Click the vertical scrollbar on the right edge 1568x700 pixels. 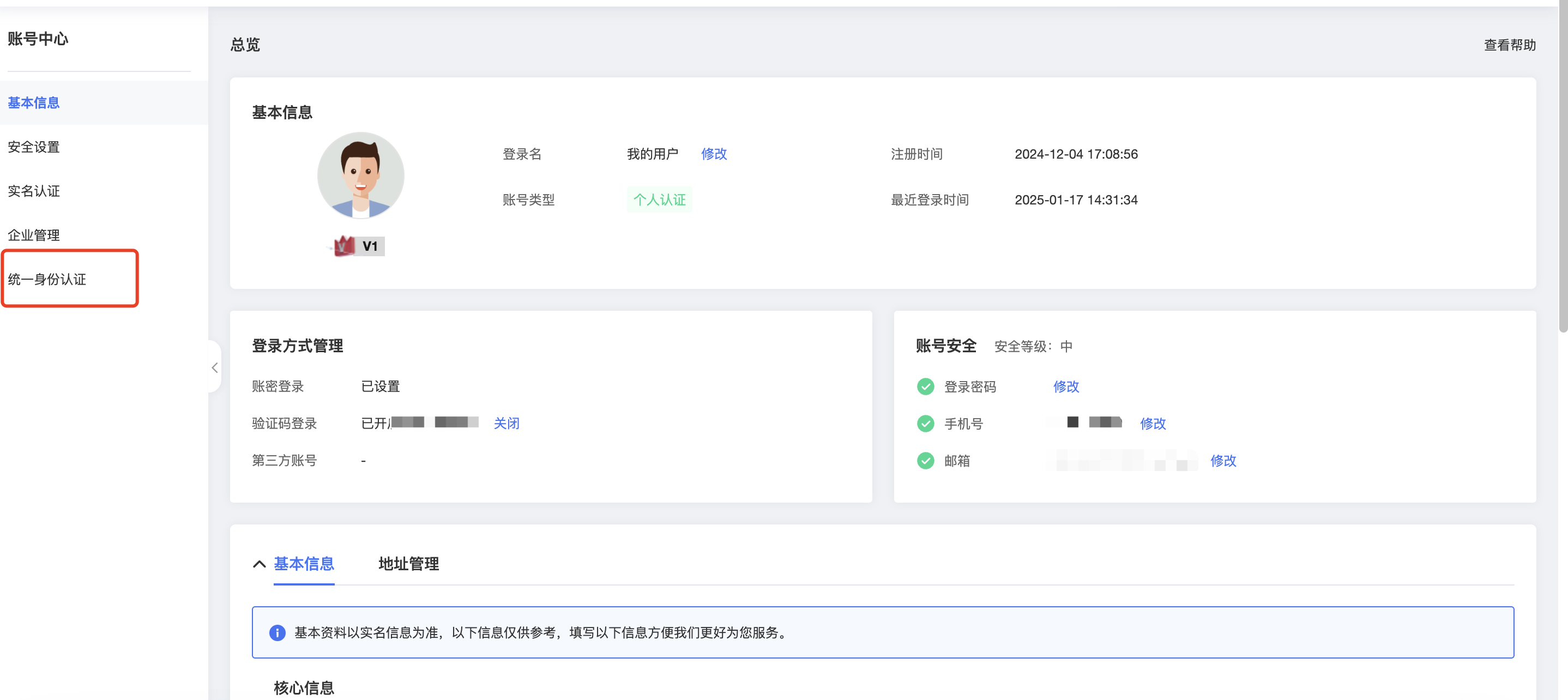coord(1563,167)
